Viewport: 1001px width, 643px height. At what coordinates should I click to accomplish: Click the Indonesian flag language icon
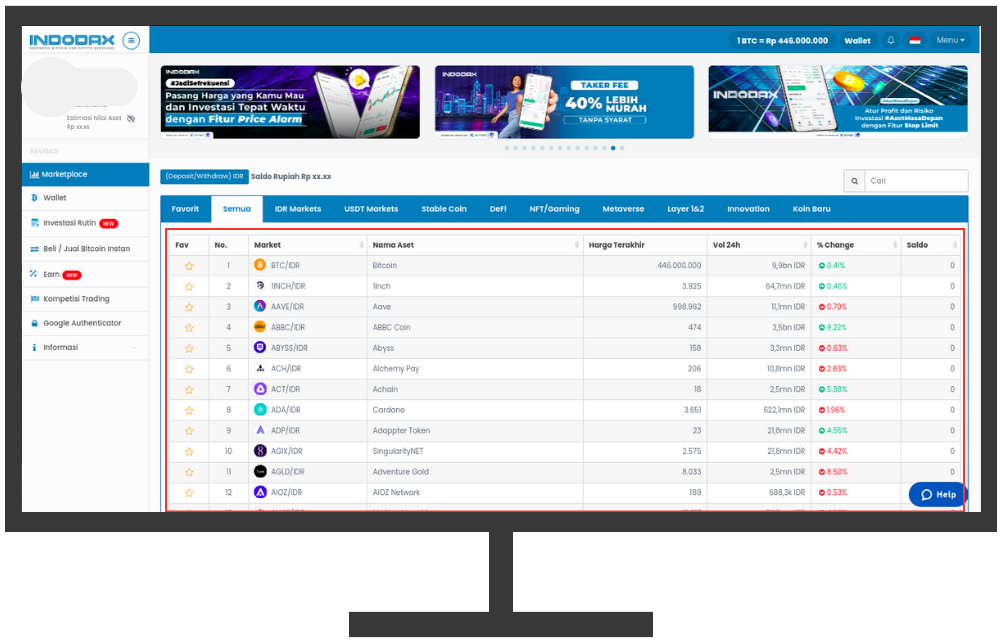click(914, 41)
